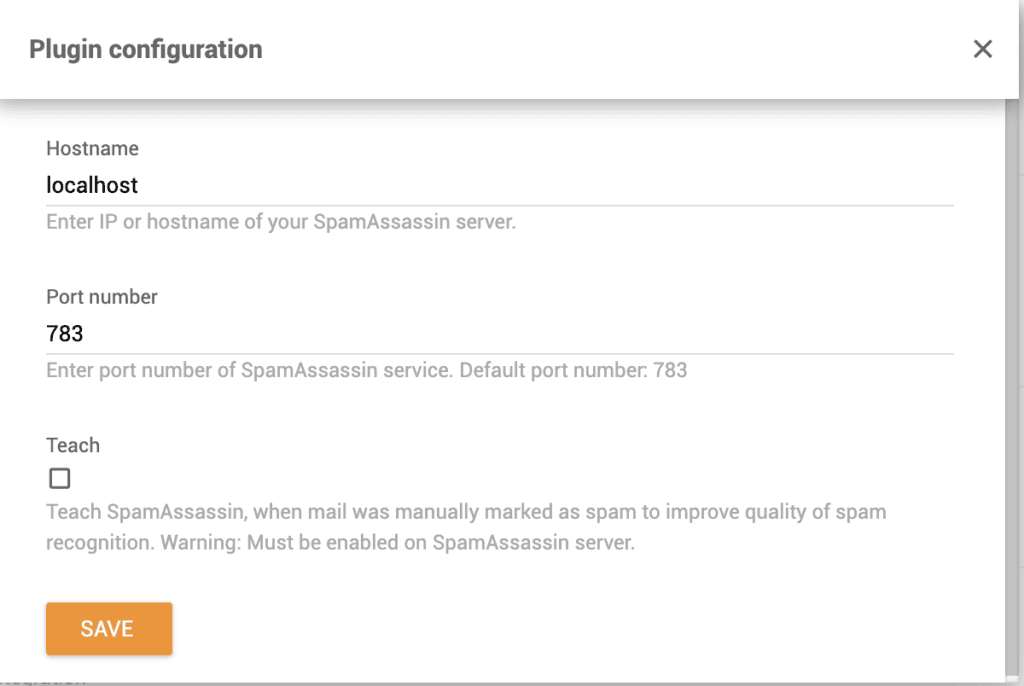The height and width of the screenshot is (686, 1024).
Task: Select the localhost hostname value
Action: pos(91,185)
